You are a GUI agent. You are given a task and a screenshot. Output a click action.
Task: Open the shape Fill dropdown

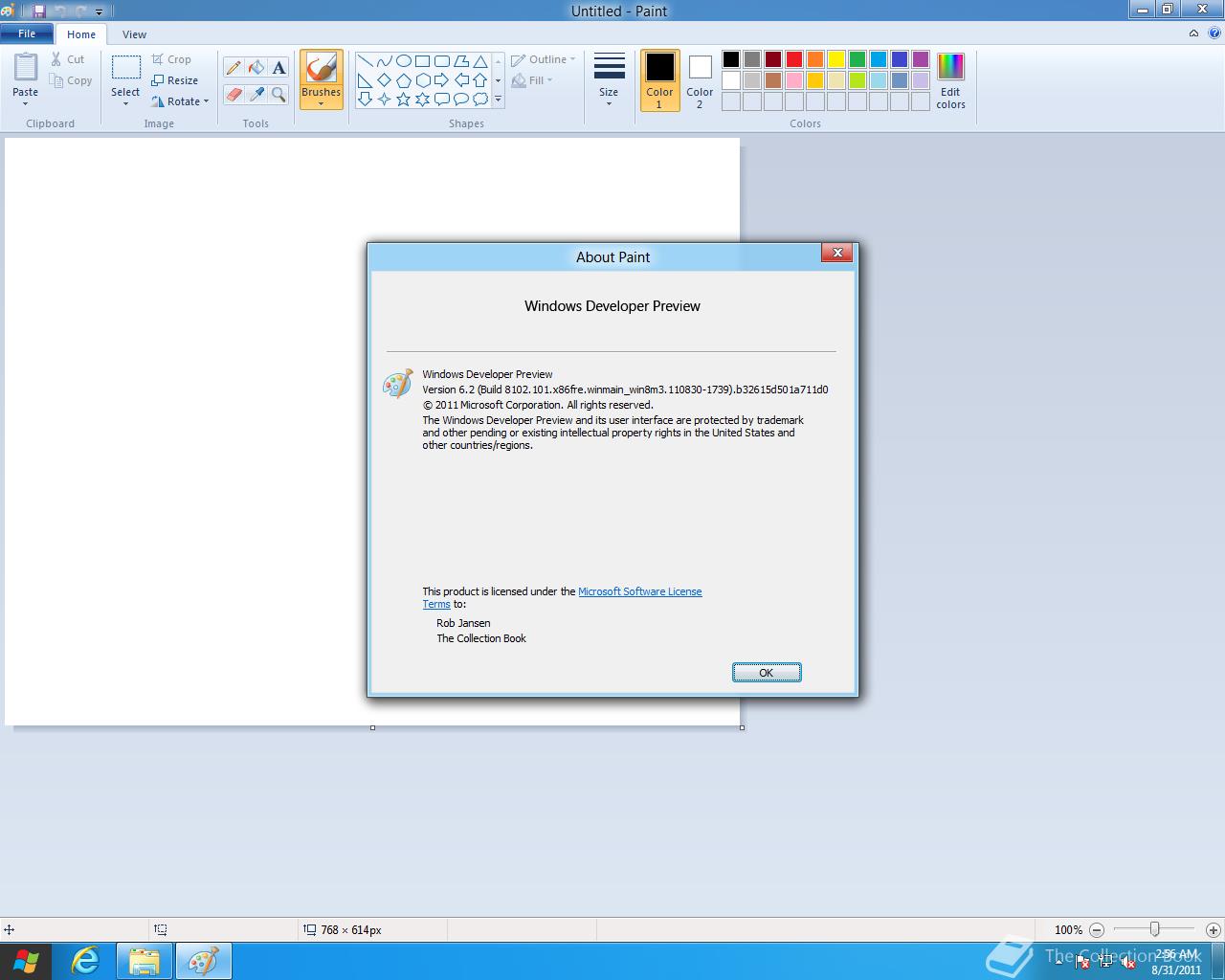pyautogui.click(x=532, y=80)
